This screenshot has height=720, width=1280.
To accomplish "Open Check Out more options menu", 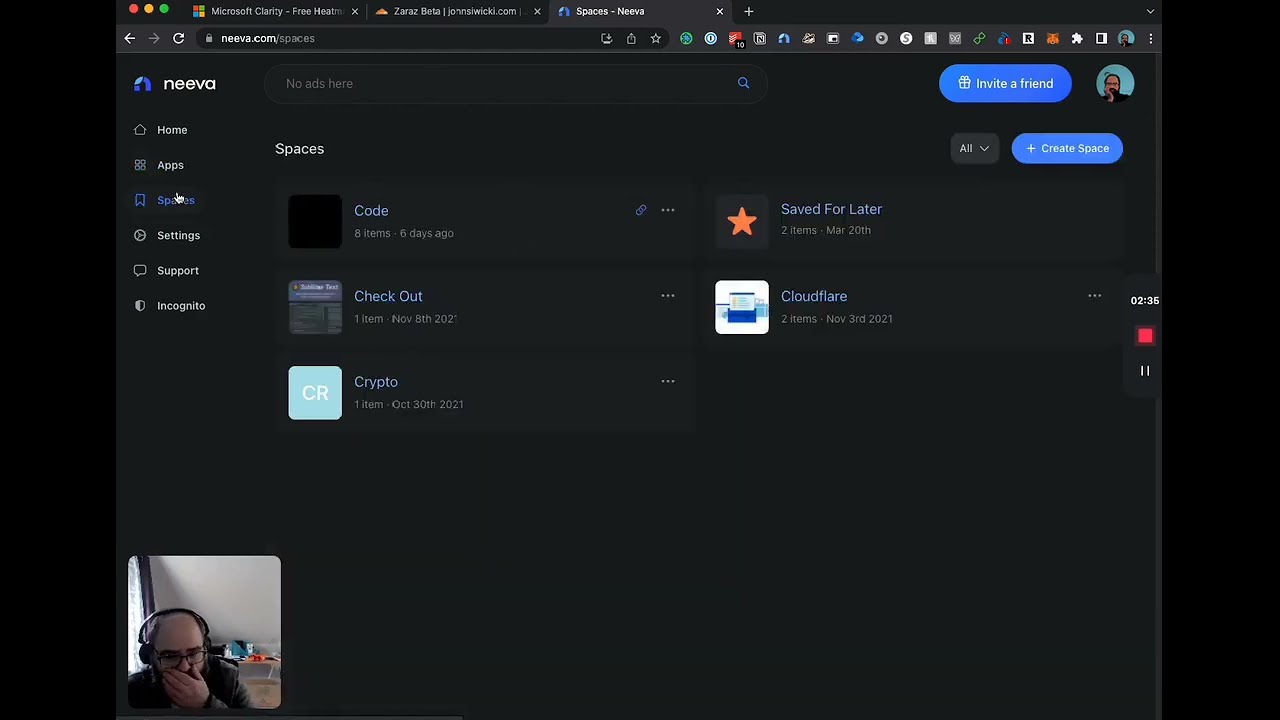I will click(x=668, y=296).
